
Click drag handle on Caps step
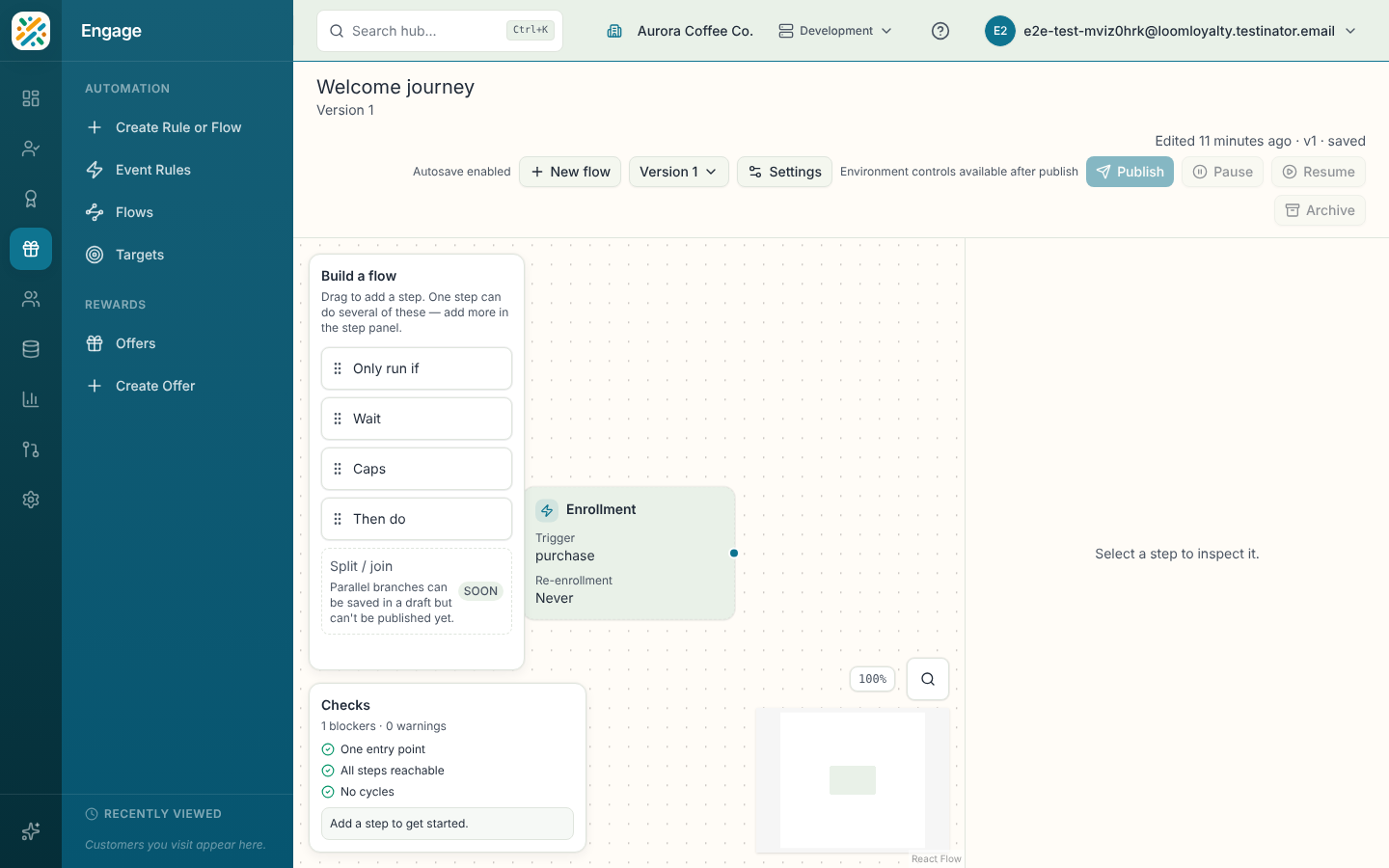(338, 469)
